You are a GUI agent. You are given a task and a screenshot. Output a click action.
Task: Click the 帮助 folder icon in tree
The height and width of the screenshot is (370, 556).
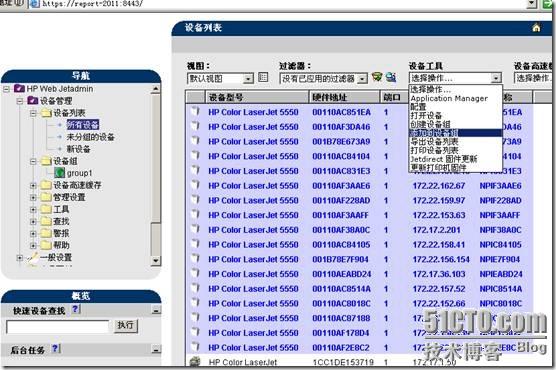point(46,245)
